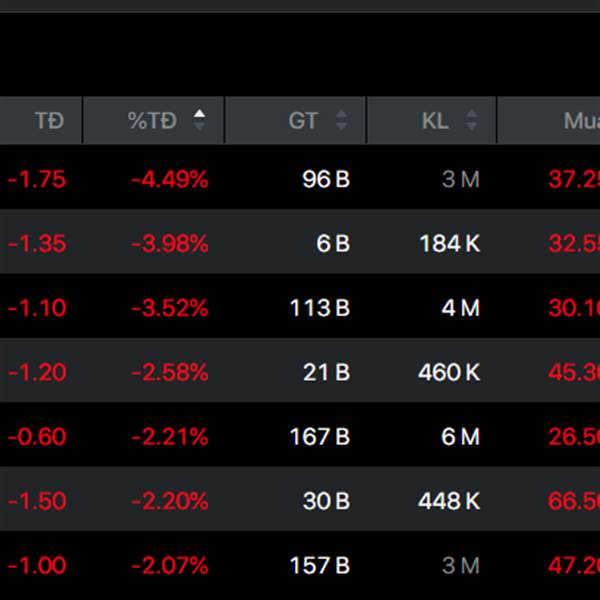Select the TĐ column header
Image resolution: width=600 pixels, height=600 pixels.
[41, 120]
